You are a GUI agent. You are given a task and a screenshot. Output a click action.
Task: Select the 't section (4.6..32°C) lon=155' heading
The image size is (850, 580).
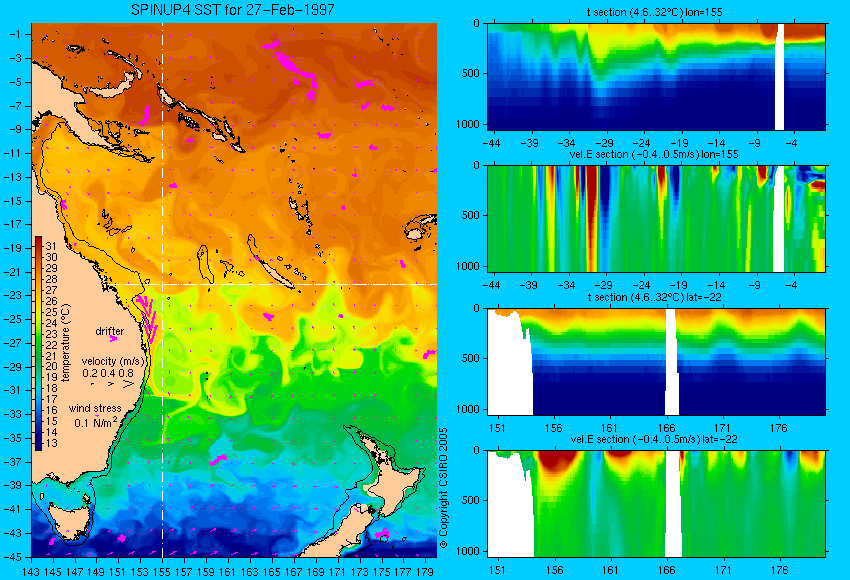pos(654,12)
